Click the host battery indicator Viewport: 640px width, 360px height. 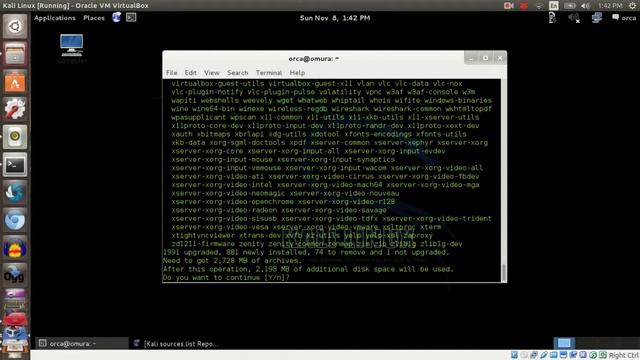coord(569,5)
